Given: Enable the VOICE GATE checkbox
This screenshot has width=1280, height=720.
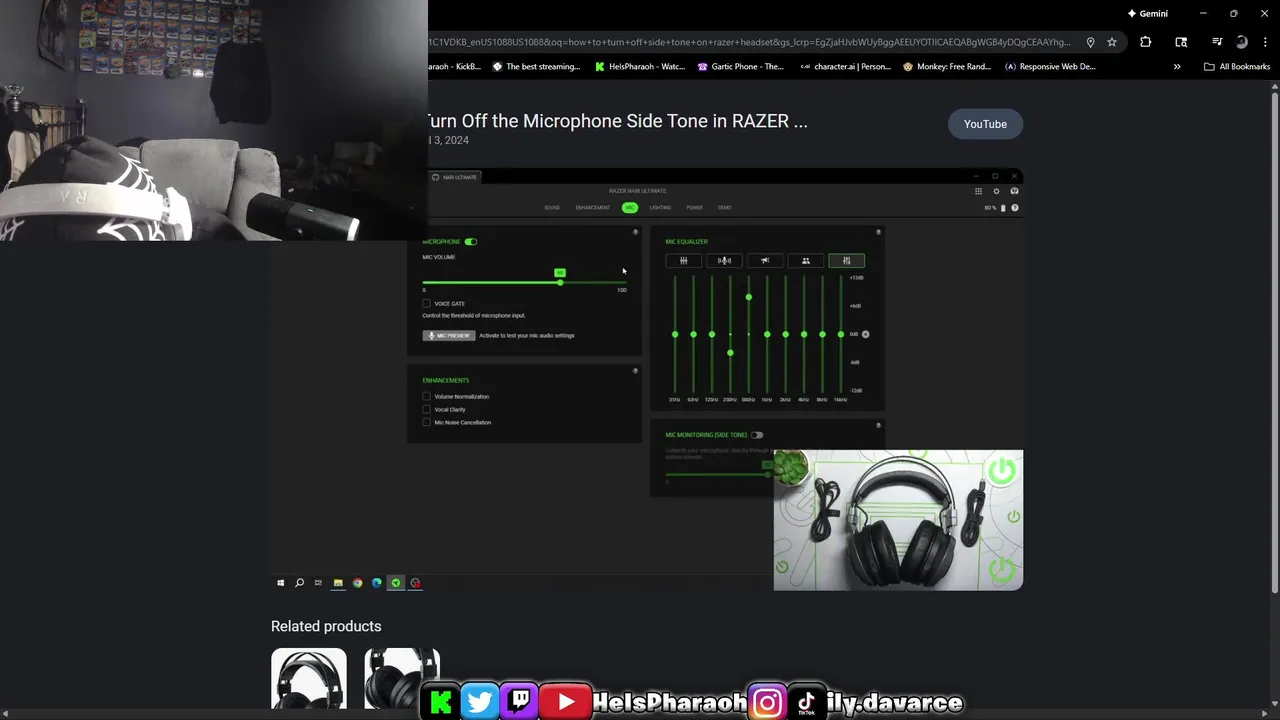Looking at the screenshot, I should click(427, 303).
